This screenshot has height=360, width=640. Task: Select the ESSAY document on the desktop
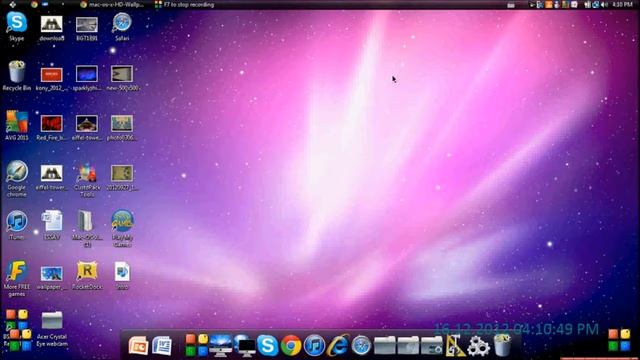pos(52,225)
